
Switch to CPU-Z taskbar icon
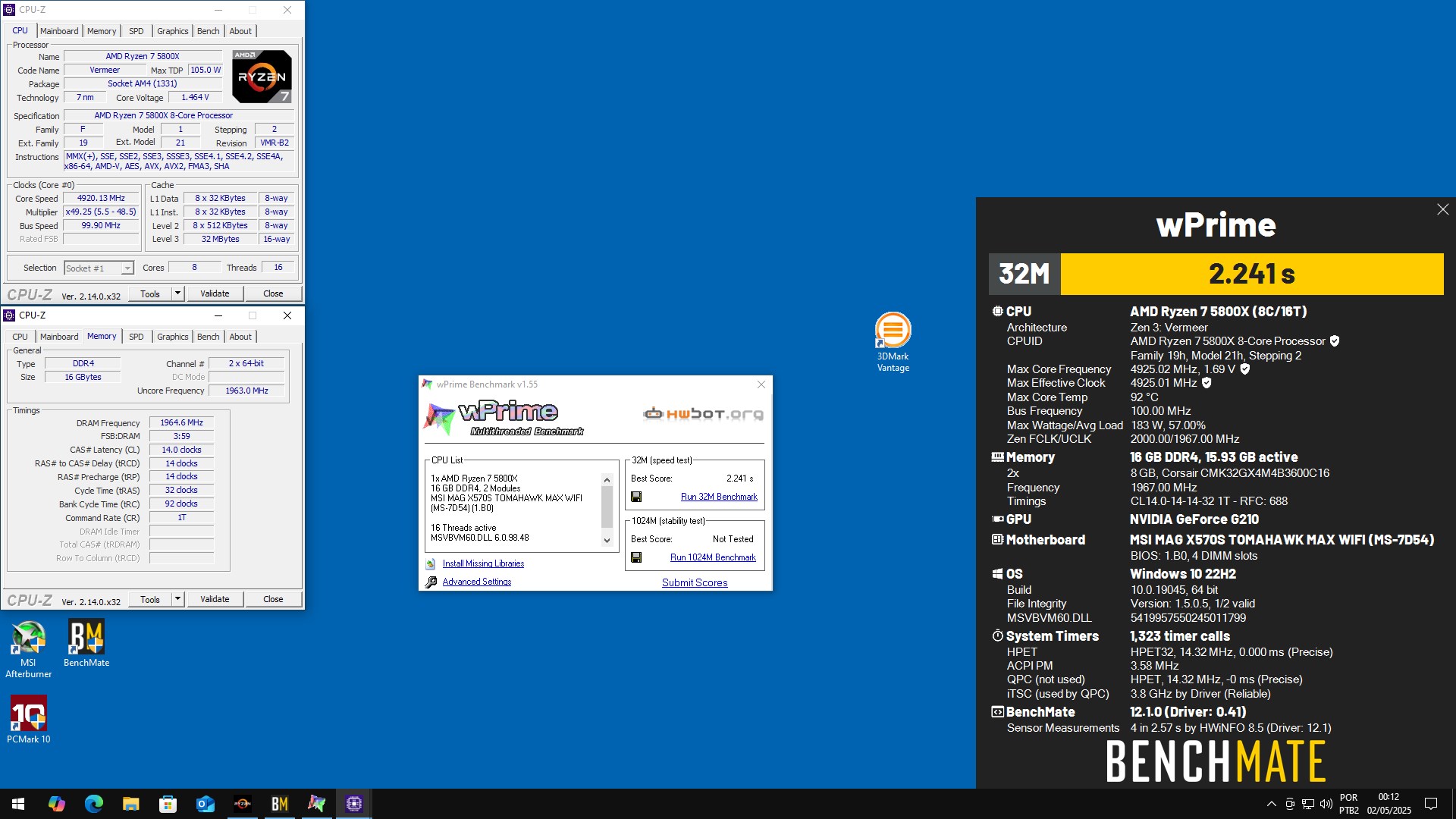tap(353, 804)
